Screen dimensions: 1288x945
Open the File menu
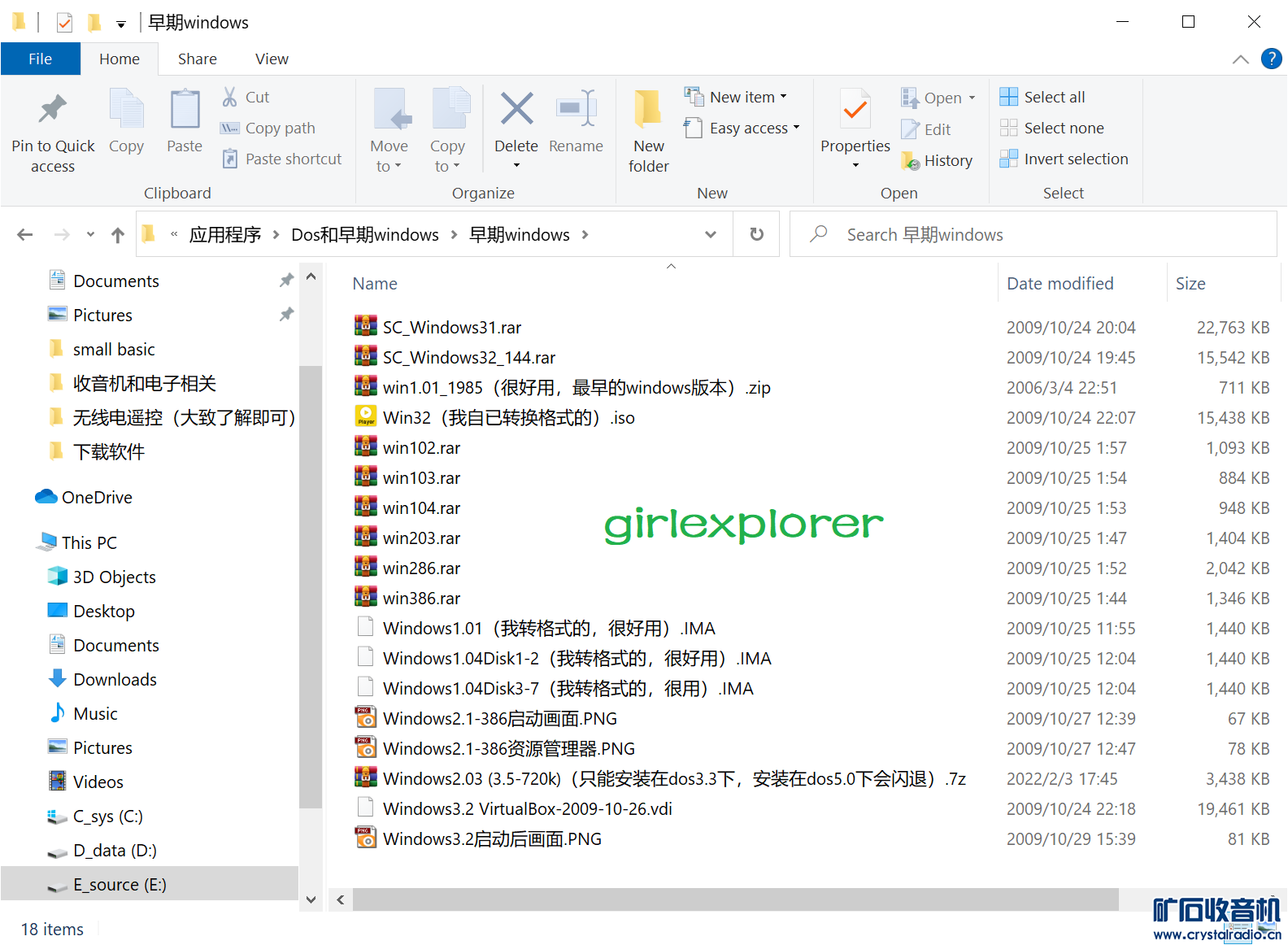point(40,59)
